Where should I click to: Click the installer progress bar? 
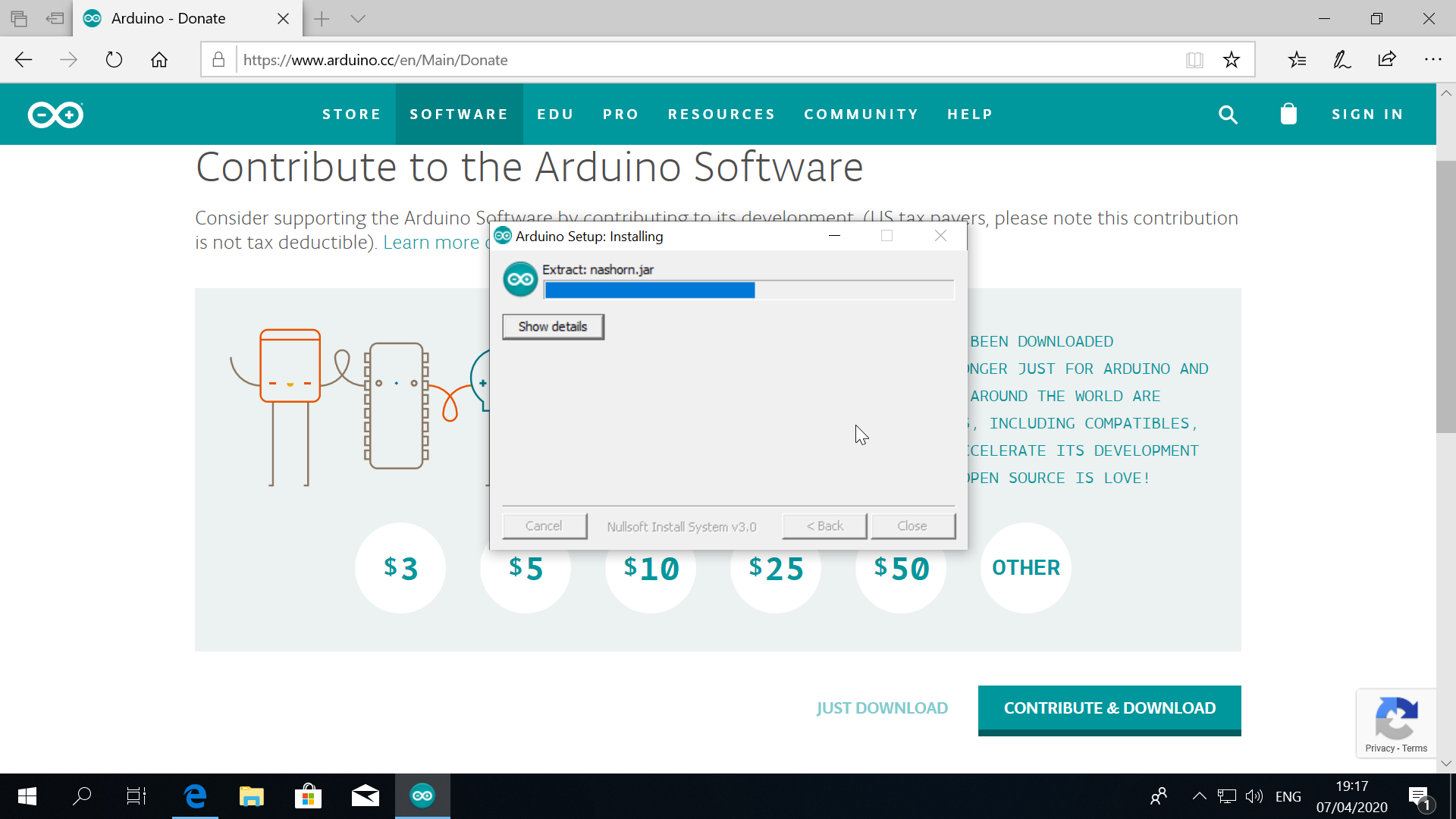tap(748, 290)
